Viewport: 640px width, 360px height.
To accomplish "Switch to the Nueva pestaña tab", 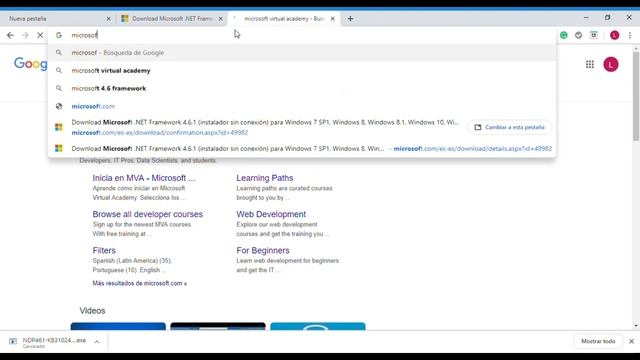I will pos(57,19).
